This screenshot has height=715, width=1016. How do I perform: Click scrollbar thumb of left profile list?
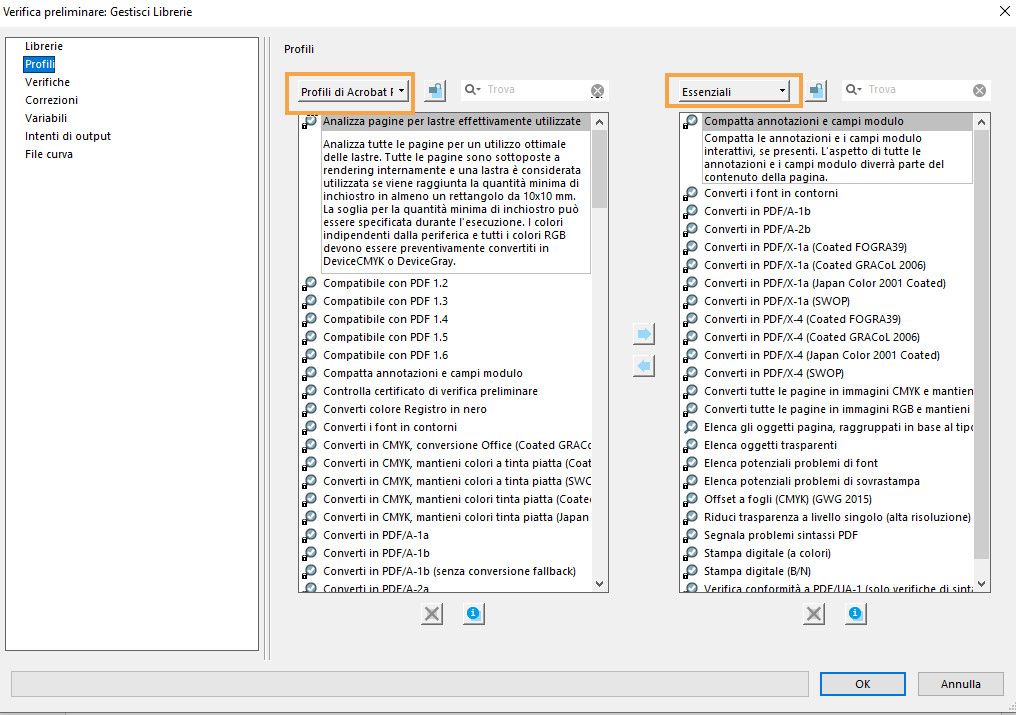(600, 169)
